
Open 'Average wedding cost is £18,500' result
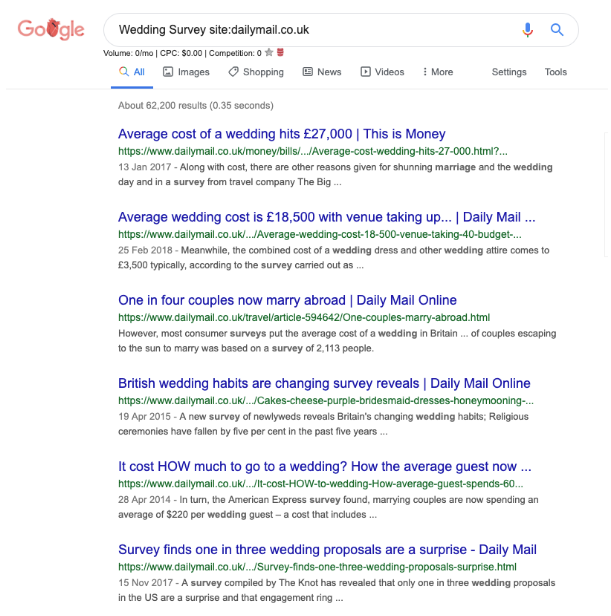click(x=327, y=217)
